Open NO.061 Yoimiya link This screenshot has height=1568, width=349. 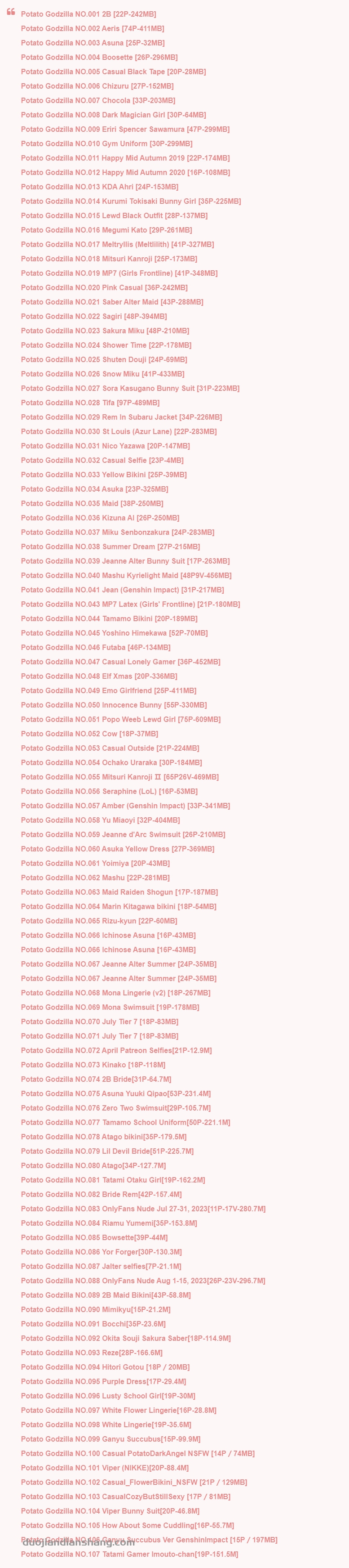pyautogui.click(x=96, y=864)
